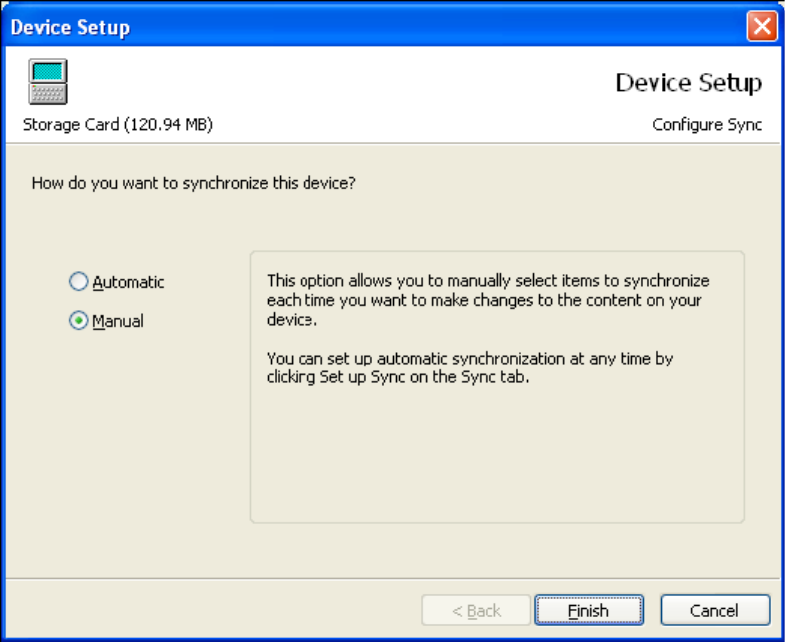Click the Configure Sync subtitle text

pyautogui.click(x=707, y=125)
